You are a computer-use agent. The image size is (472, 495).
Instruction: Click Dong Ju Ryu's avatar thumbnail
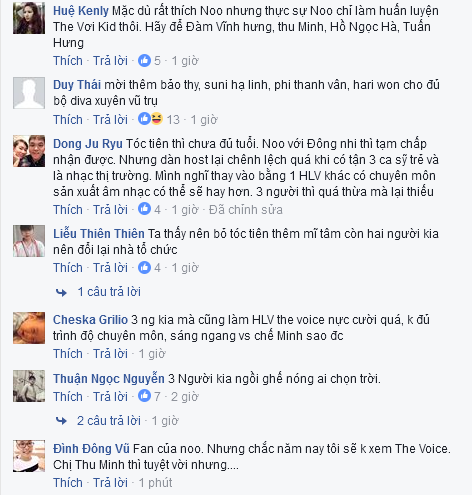click(29, 151)
